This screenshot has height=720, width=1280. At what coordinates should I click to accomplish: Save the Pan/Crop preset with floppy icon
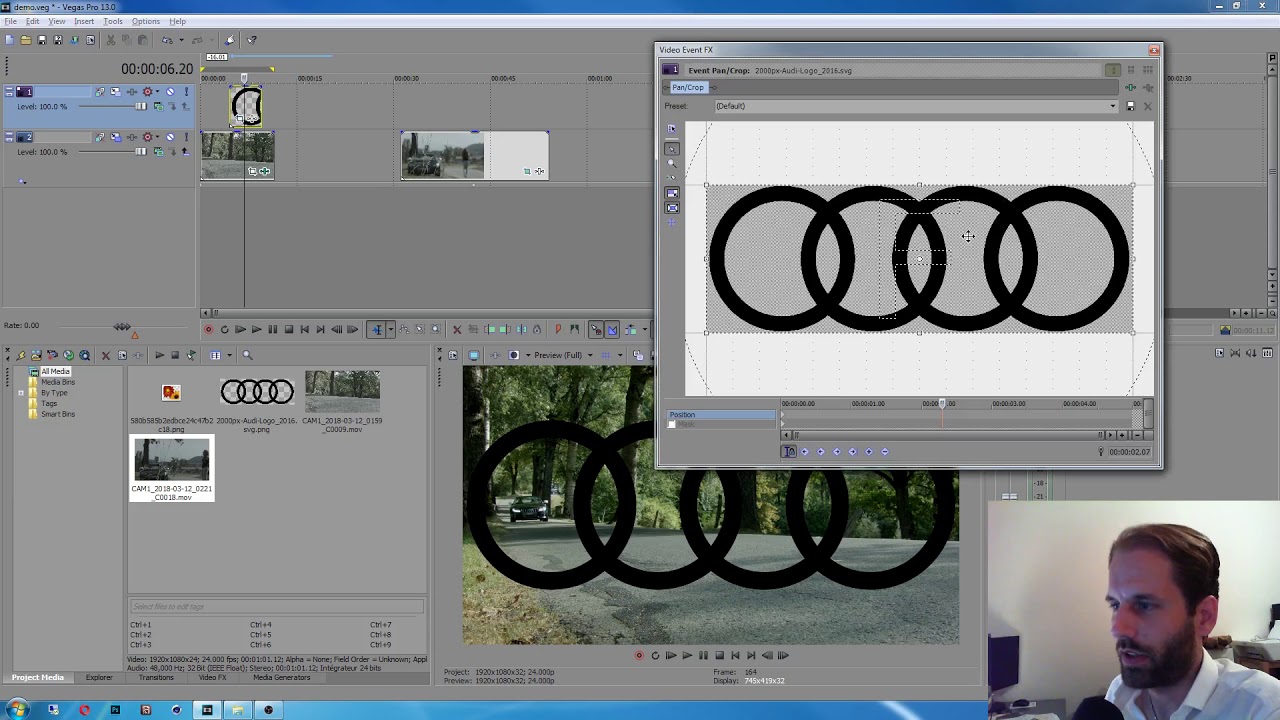(1131, 106)
